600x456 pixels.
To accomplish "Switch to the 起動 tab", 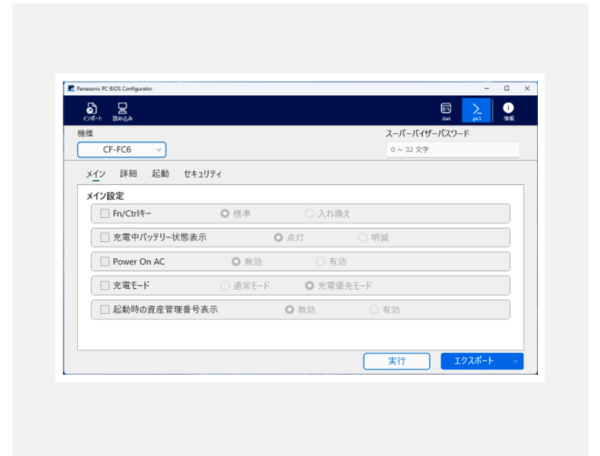I will 160,174.
